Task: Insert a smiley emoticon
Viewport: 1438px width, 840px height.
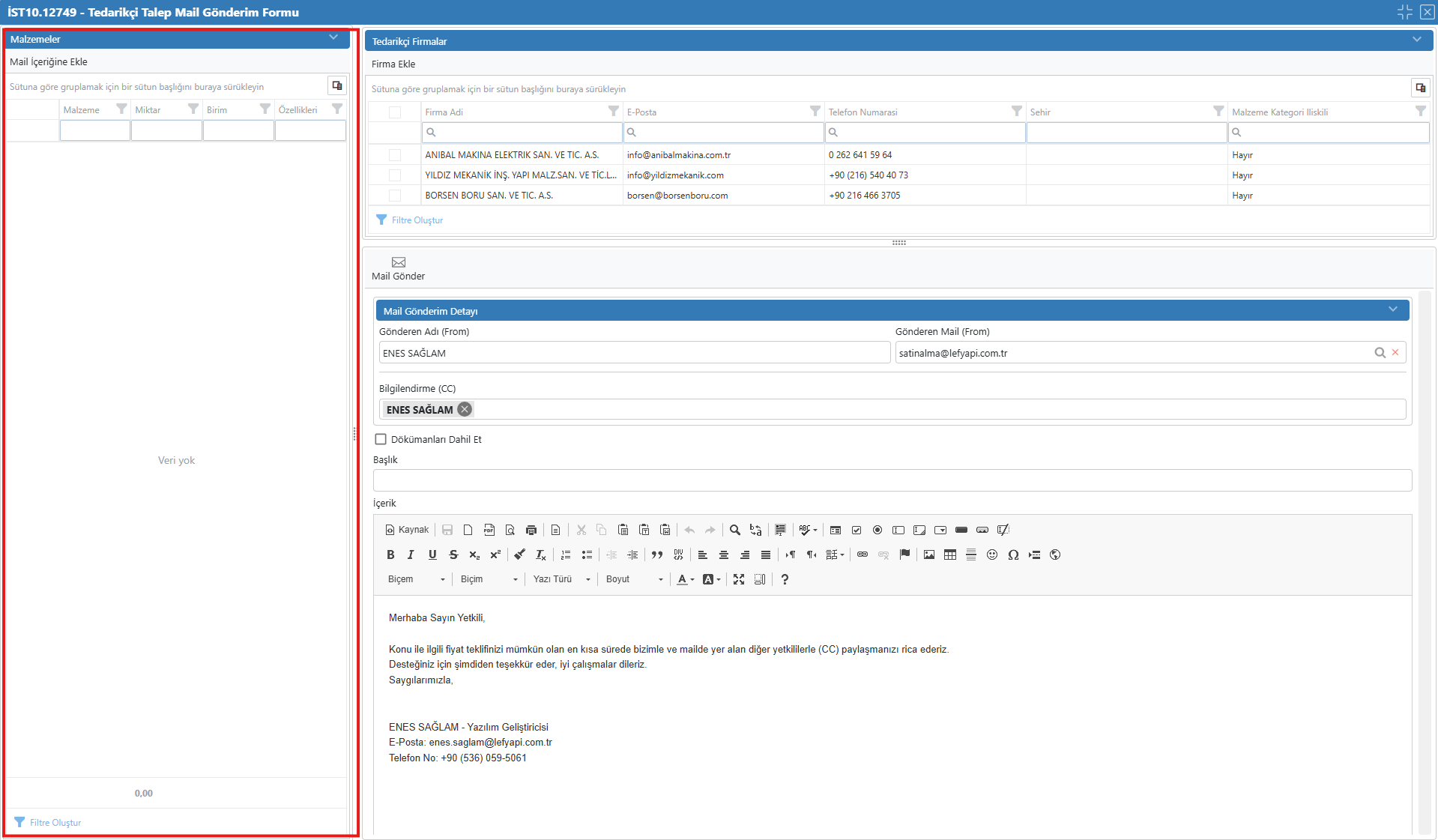Action: (x=992, y=555)
